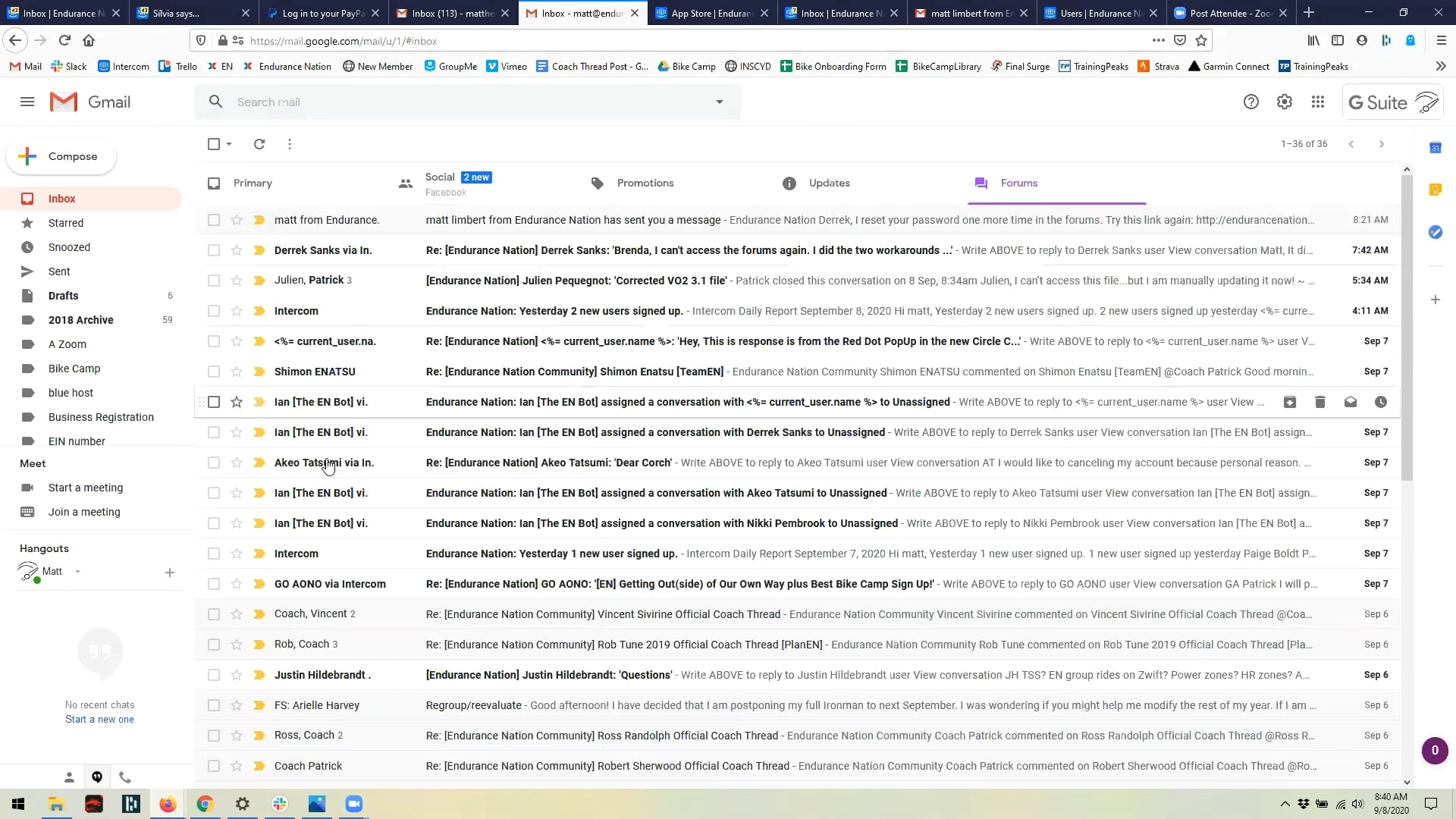Image resolution: width=1456 pixels, height=819 pixels.
Task: Snooze the Ian [The EN Bot] message
Action: click(1381, 402)
